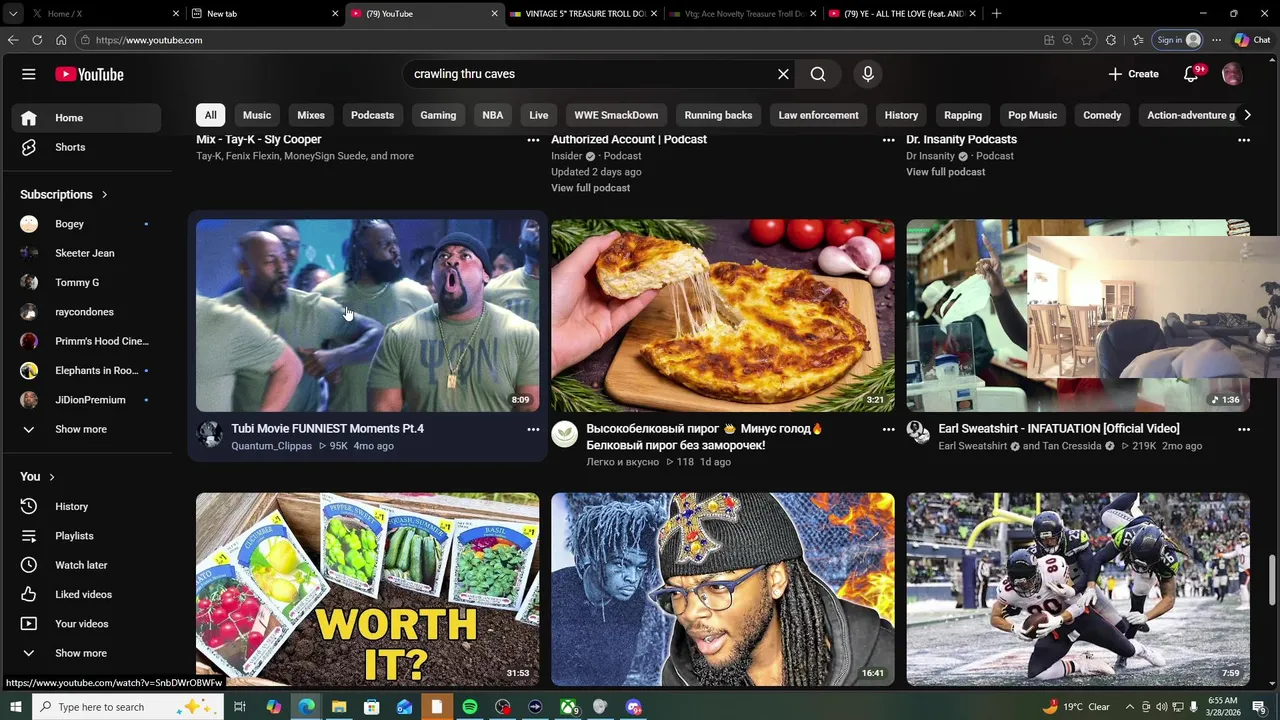This screenshot has width=1280, height=720.
Task: Go back with the browser back arrow
Action: pyautogui.click(x=13, y=40)
